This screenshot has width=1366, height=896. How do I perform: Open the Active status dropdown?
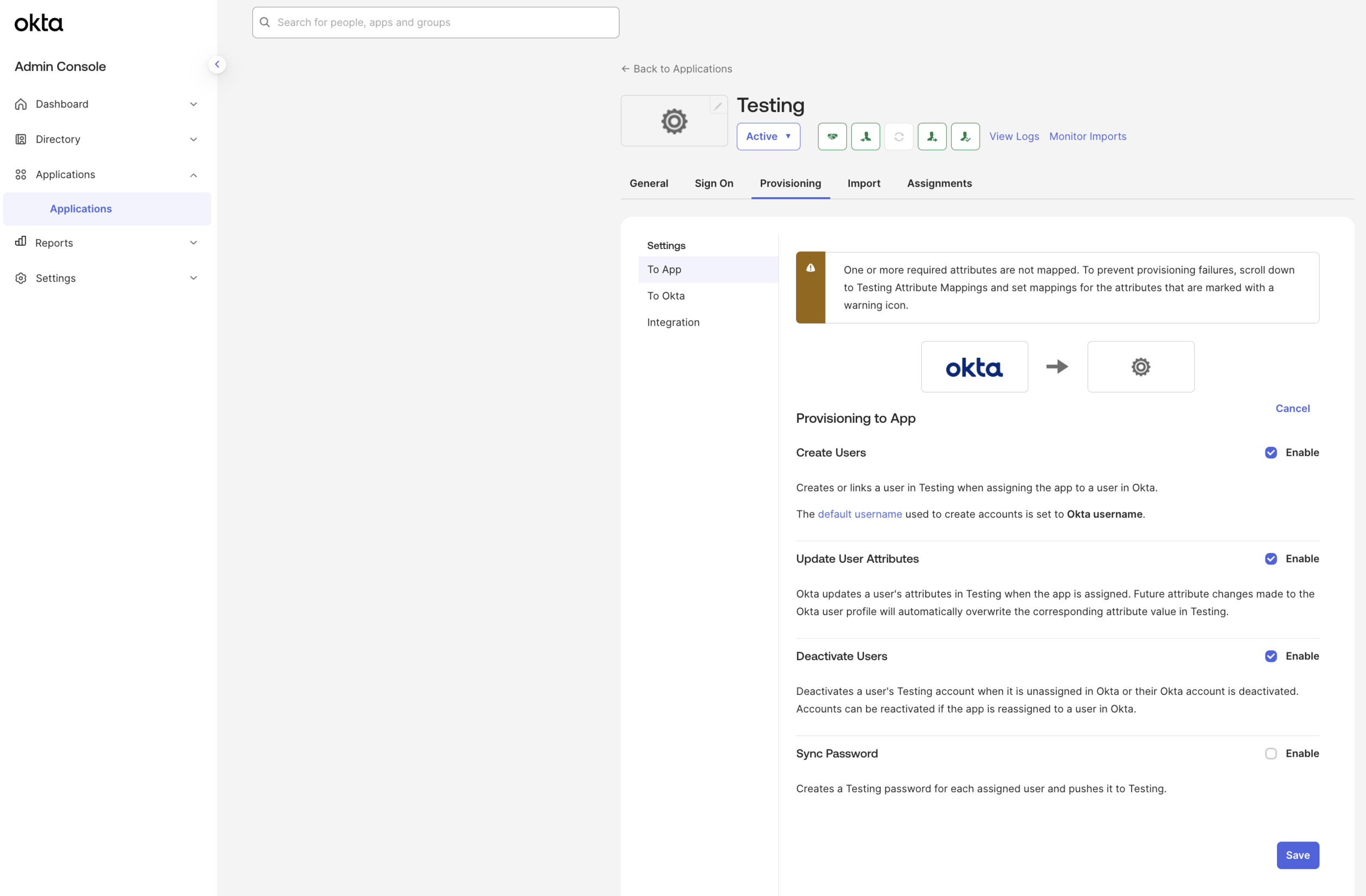tap(768, 137)
